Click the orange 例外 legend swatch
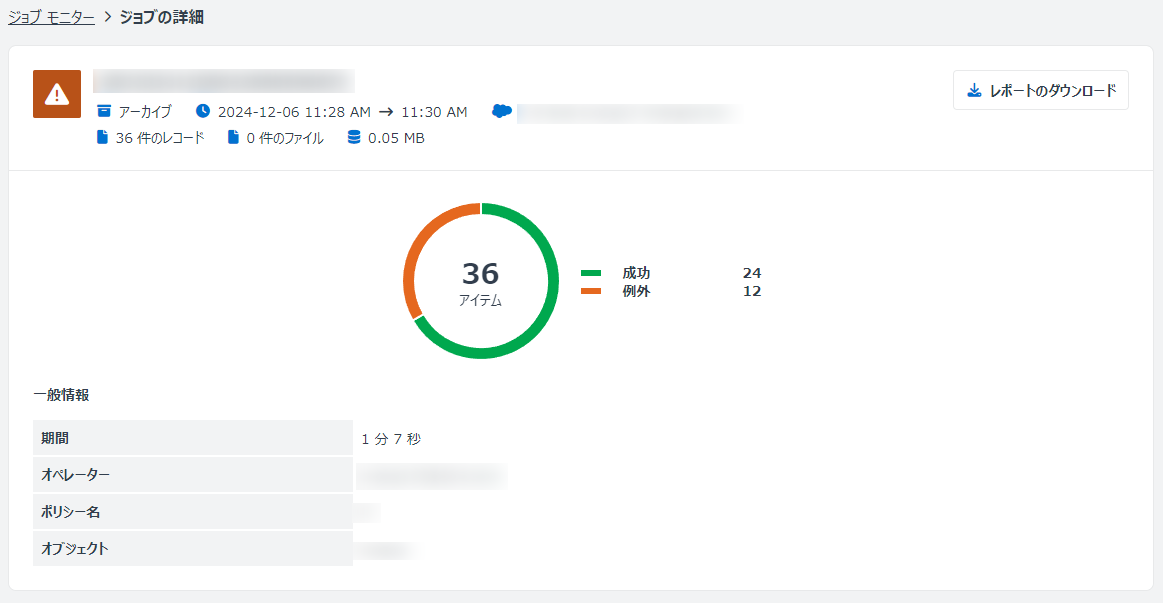The image size is (1163, 603). point(591,291)
